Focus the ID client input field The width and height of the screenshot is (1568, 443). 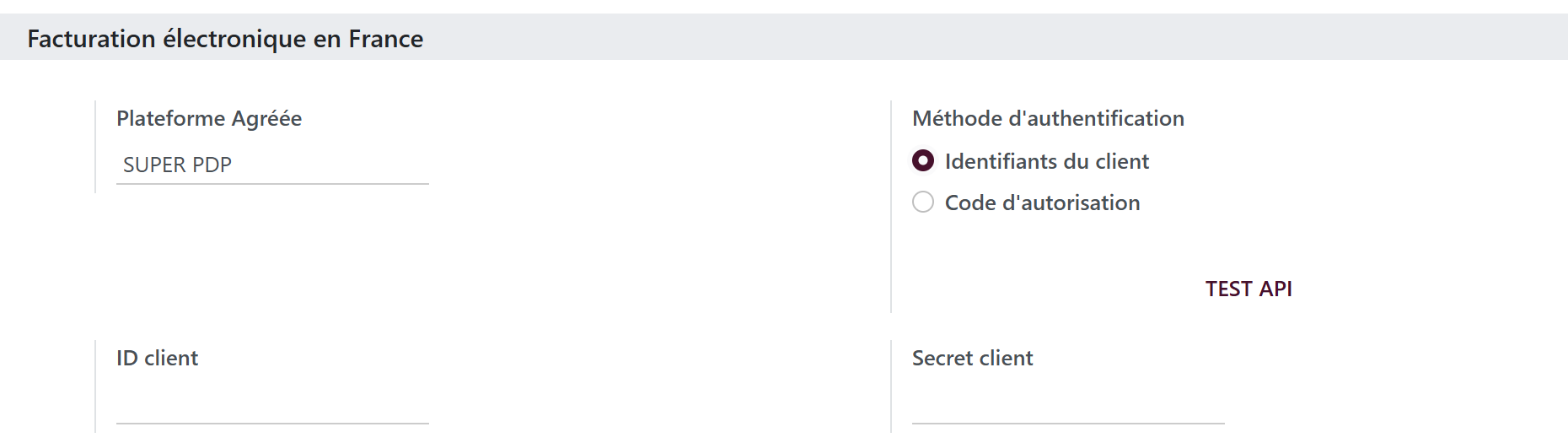click(272, 405)
